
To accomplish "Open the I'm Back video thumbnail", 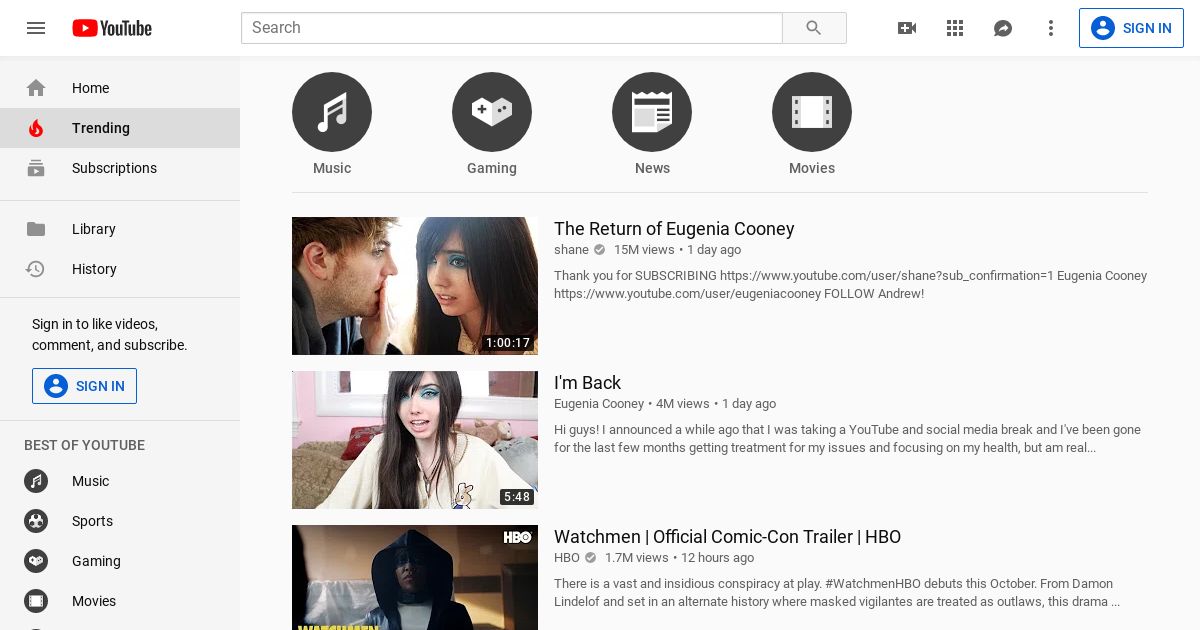I will 415,440.
